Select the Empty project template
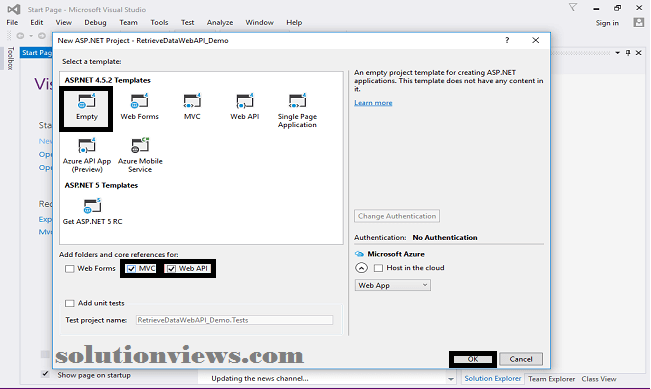 (86, 108)
